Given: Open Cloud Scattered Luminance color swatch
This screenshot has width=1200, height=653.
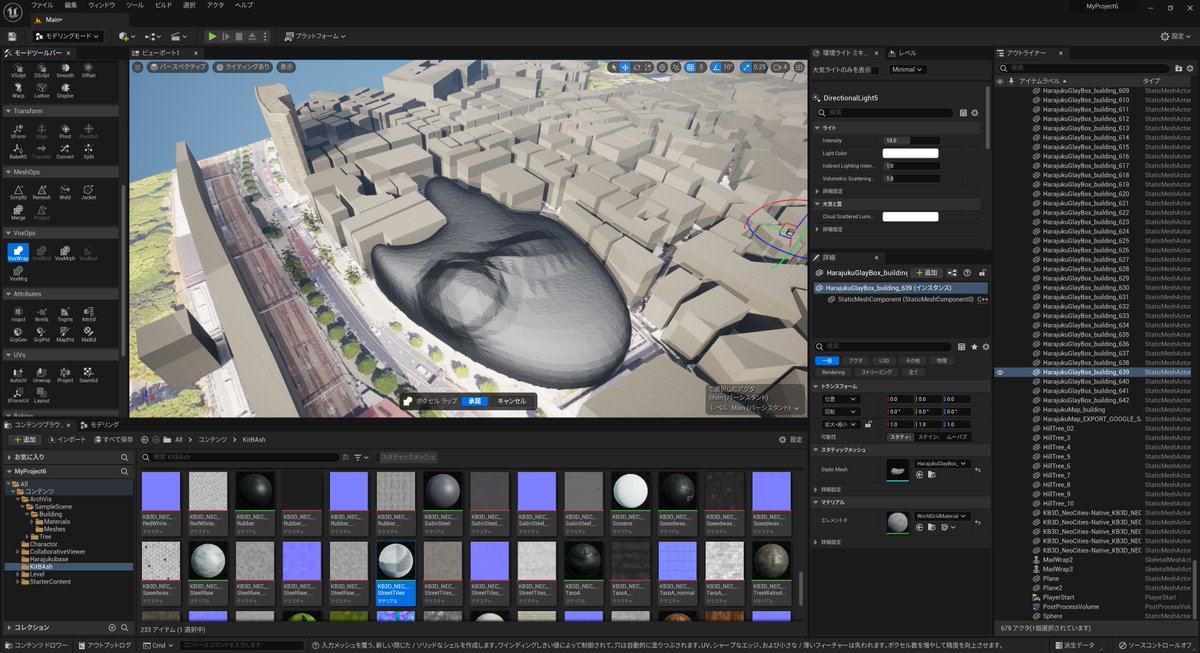Looking at the screenshot, I should (910, 216).
